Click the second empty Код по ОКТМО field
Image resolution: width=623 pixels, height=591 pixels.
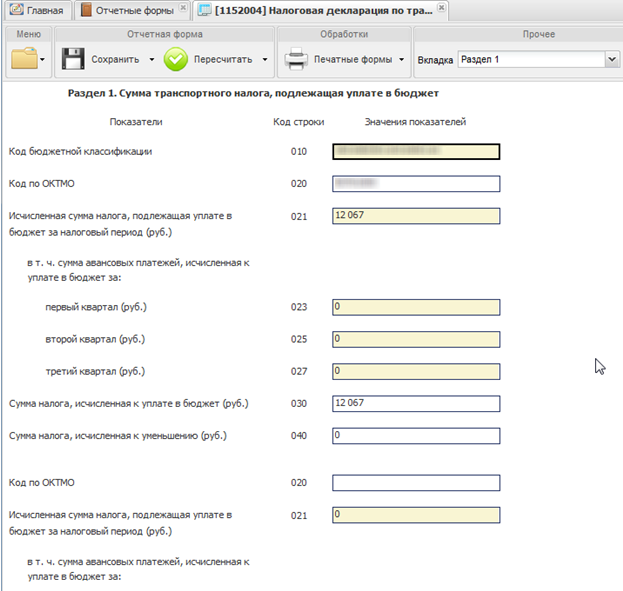click(416, 483)
